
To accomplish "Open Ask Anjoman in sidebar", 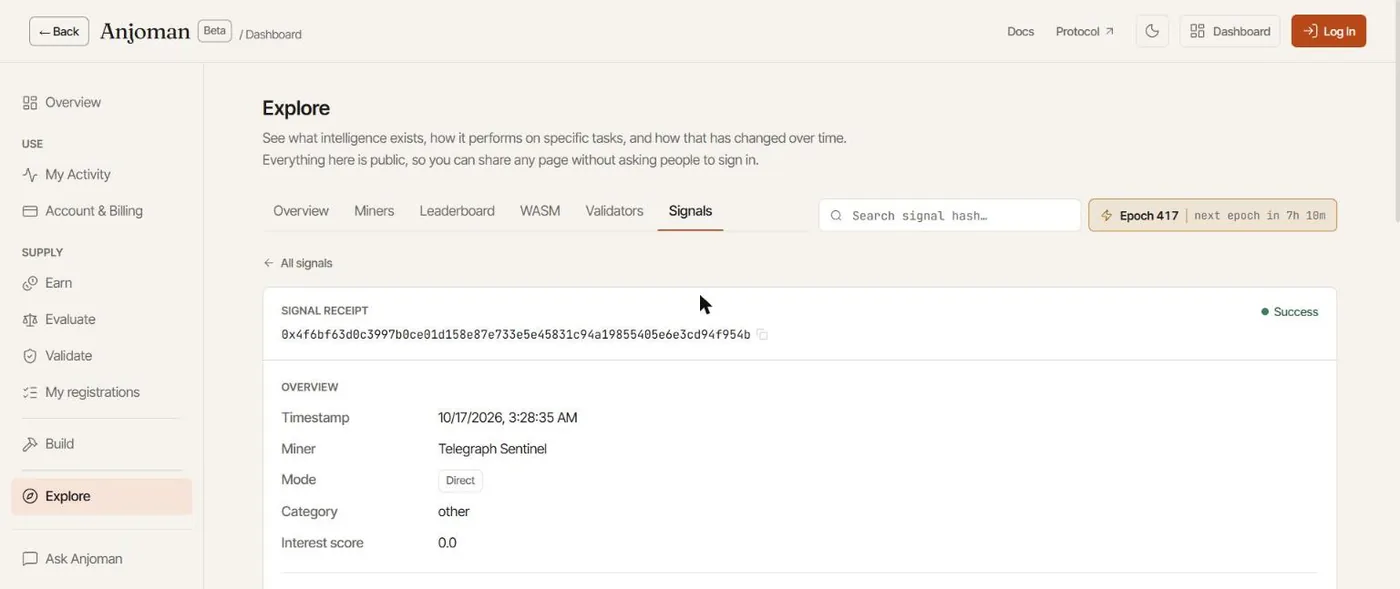I will point(101,559).
